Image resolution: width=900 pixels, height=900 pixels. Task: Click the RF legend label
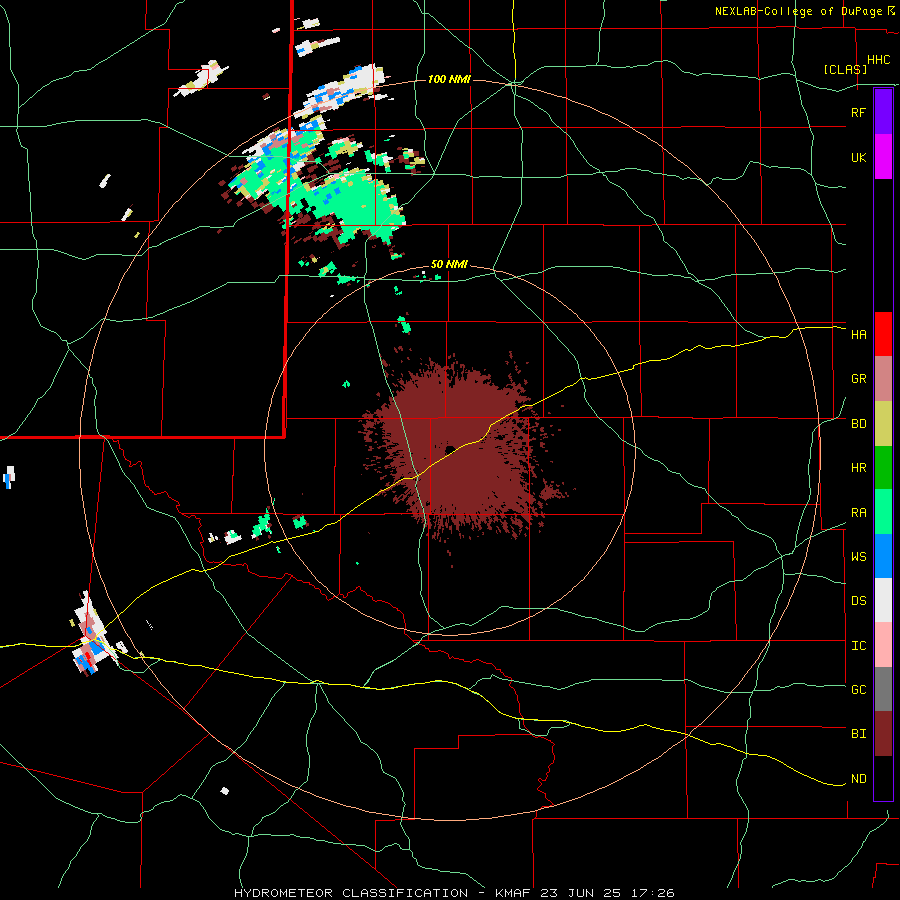[x=858, y=112]
